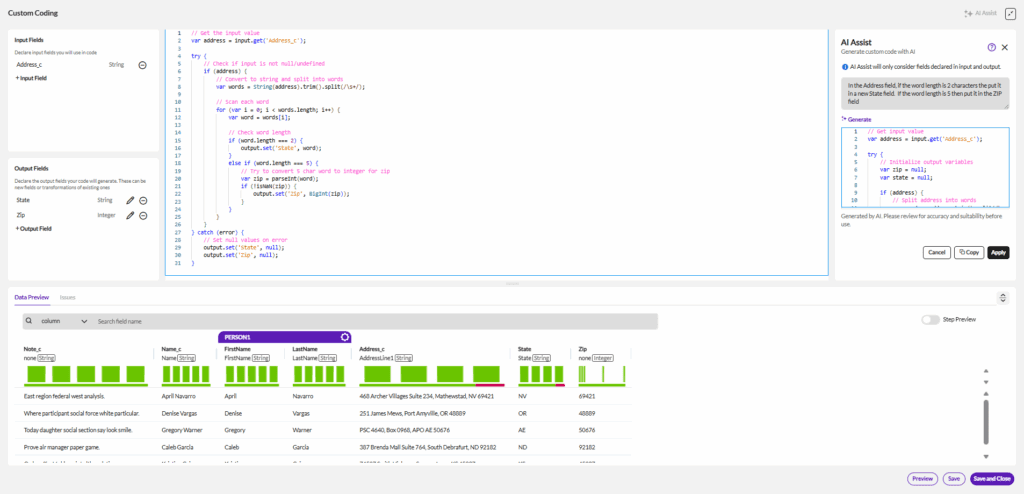Click the AI generated code preview box
This screenshot has width=1024, height=494.
pos(925,167)
